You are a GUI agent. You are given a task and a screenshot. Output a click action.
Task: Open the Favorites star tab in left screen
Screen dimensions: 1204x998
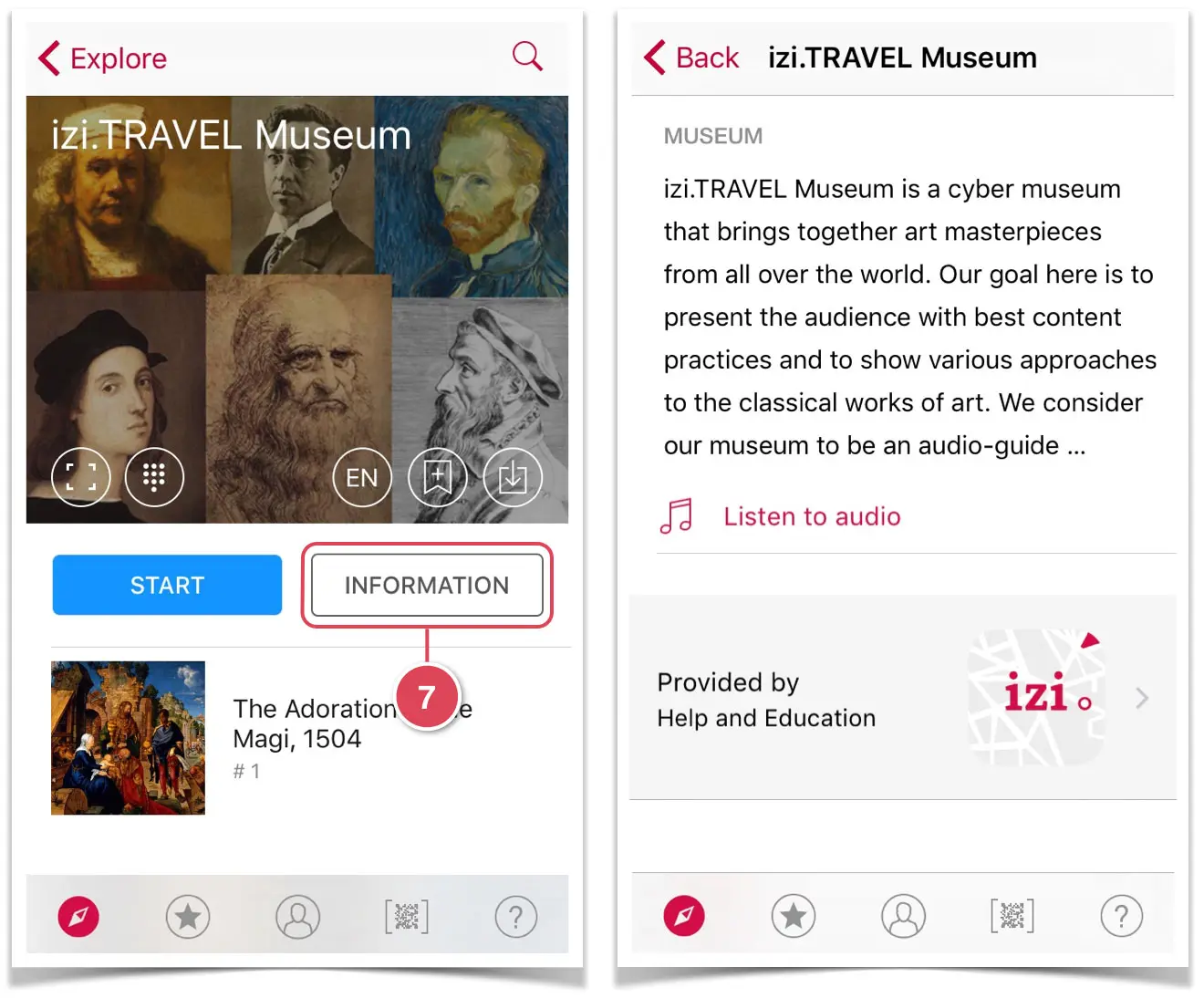coord(188,917)
